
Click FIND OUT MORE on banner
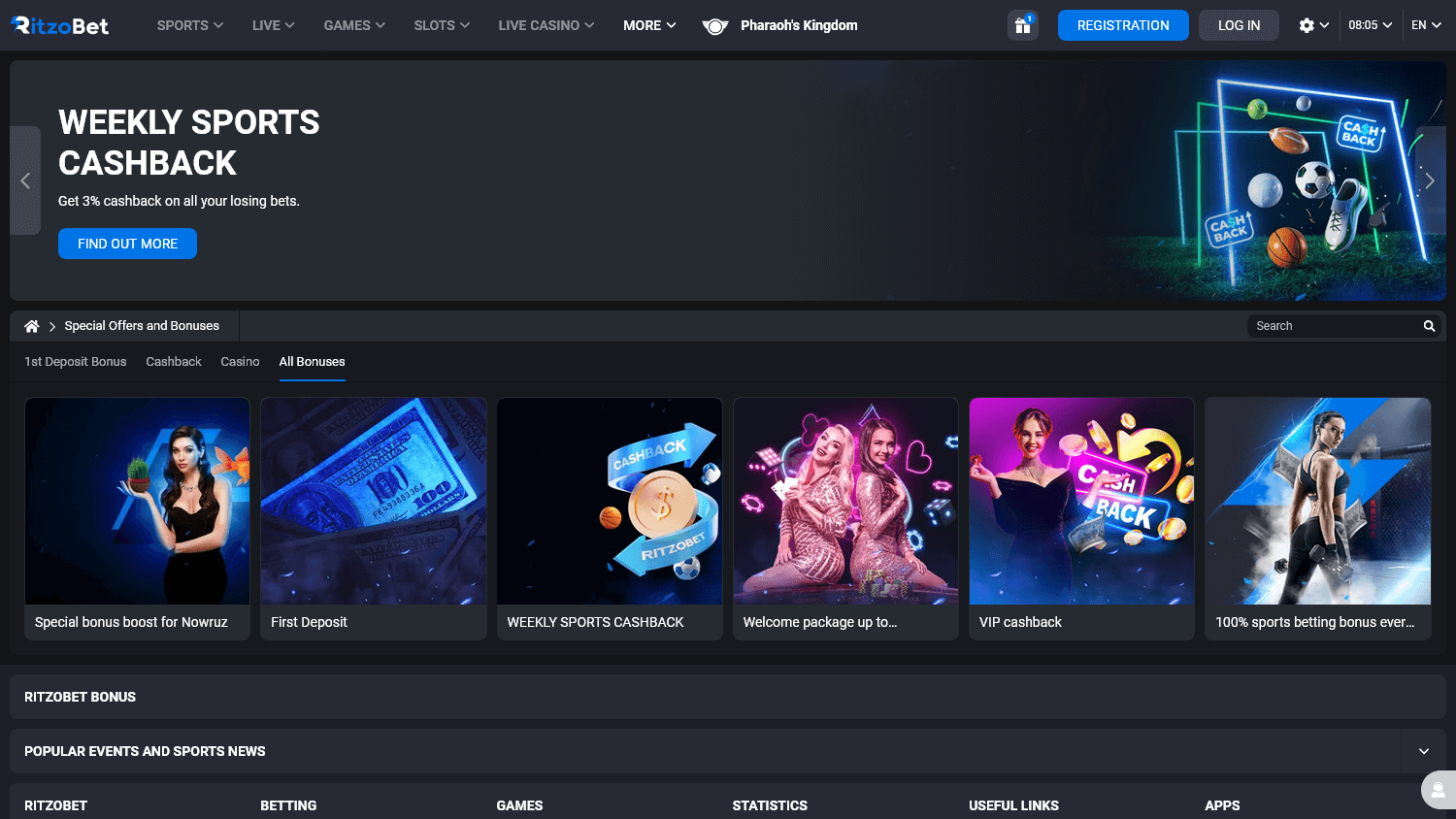click(x=127, y=244)
